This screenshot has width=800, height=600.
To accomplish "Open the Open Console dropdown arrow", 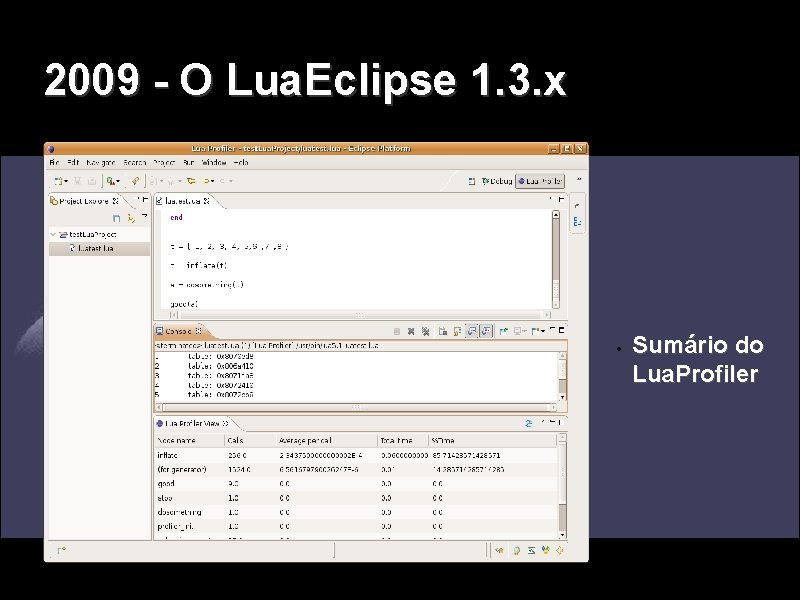I will (x=542, y=332).
